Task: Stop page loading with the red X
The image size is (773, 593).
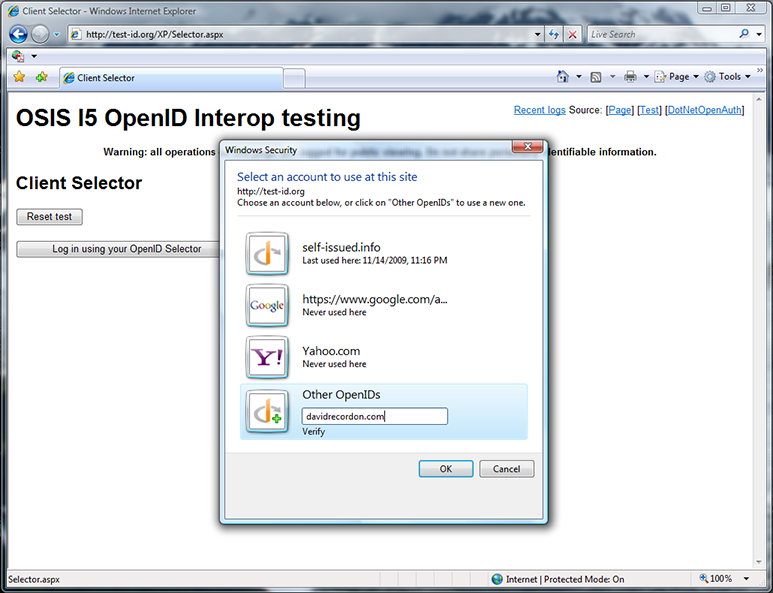Action: pyautogui.click(x=573, y=34)
